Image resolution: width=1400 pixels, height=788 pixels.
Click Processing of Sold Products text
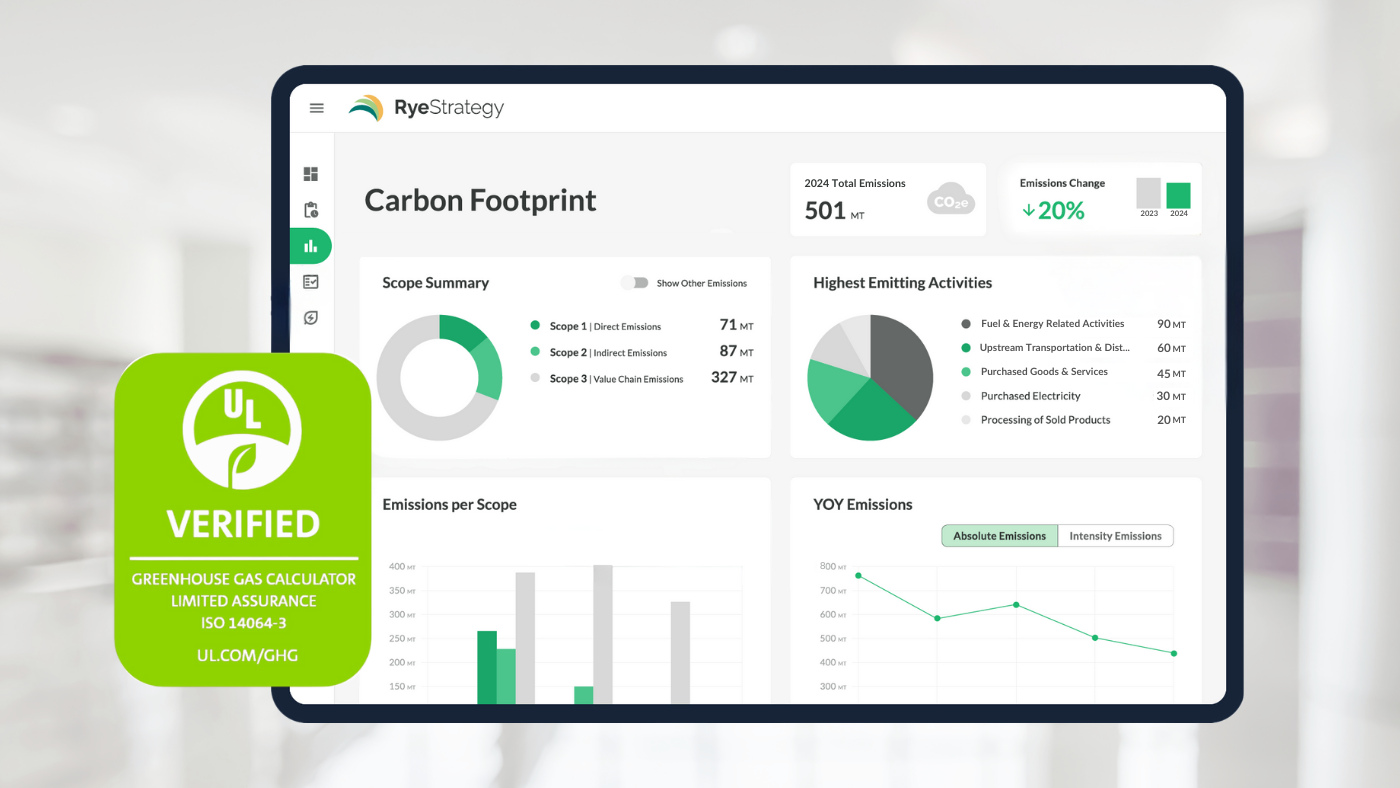pyautogui.click(x=1046, y=420)
